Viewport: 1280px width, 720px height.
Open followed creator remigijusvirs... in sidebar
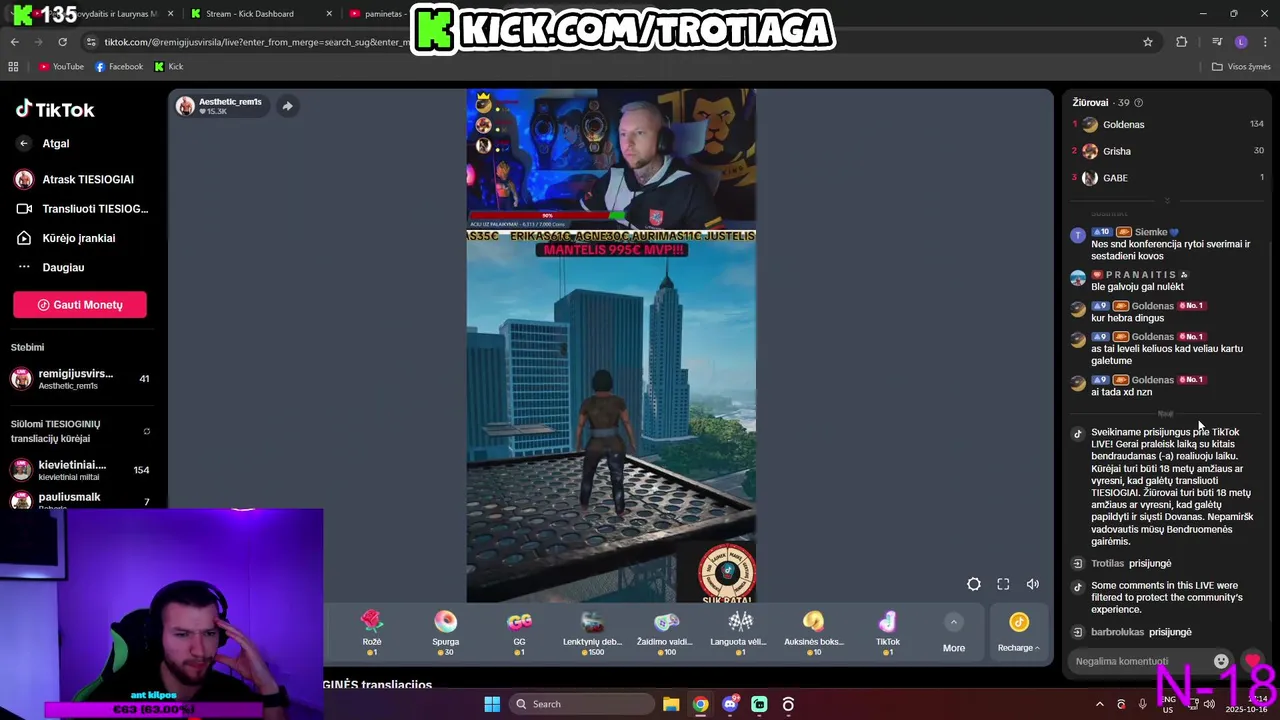pos(80,379)
